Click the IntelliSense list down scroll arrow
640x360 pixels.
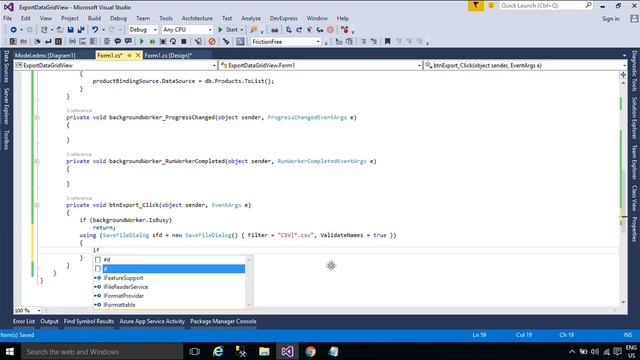click(x=249, y=305)
